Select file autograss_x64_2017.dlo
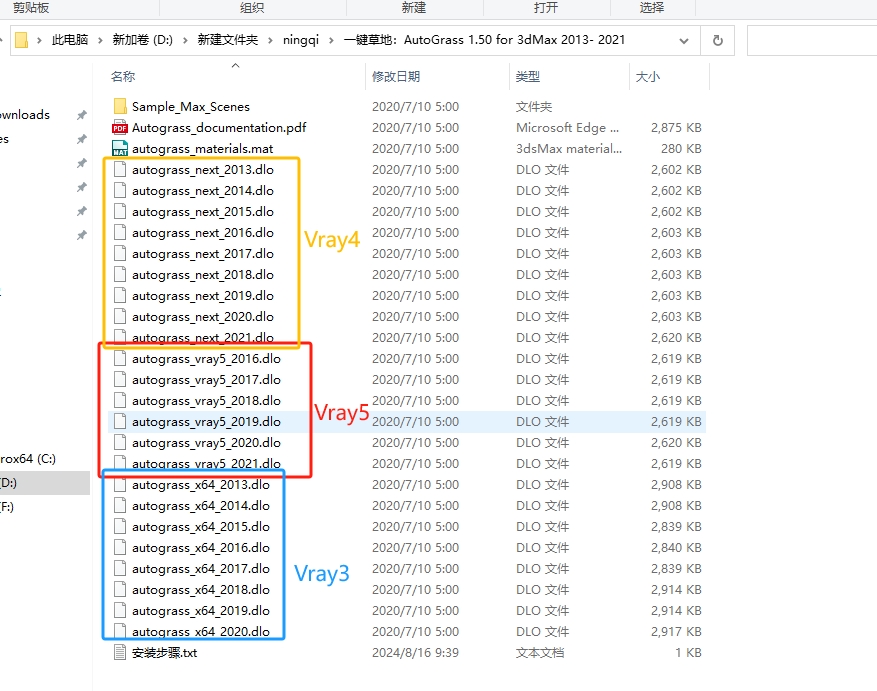Image resolution: width=877 pixels, height=691 pixels. pos(201,568)
